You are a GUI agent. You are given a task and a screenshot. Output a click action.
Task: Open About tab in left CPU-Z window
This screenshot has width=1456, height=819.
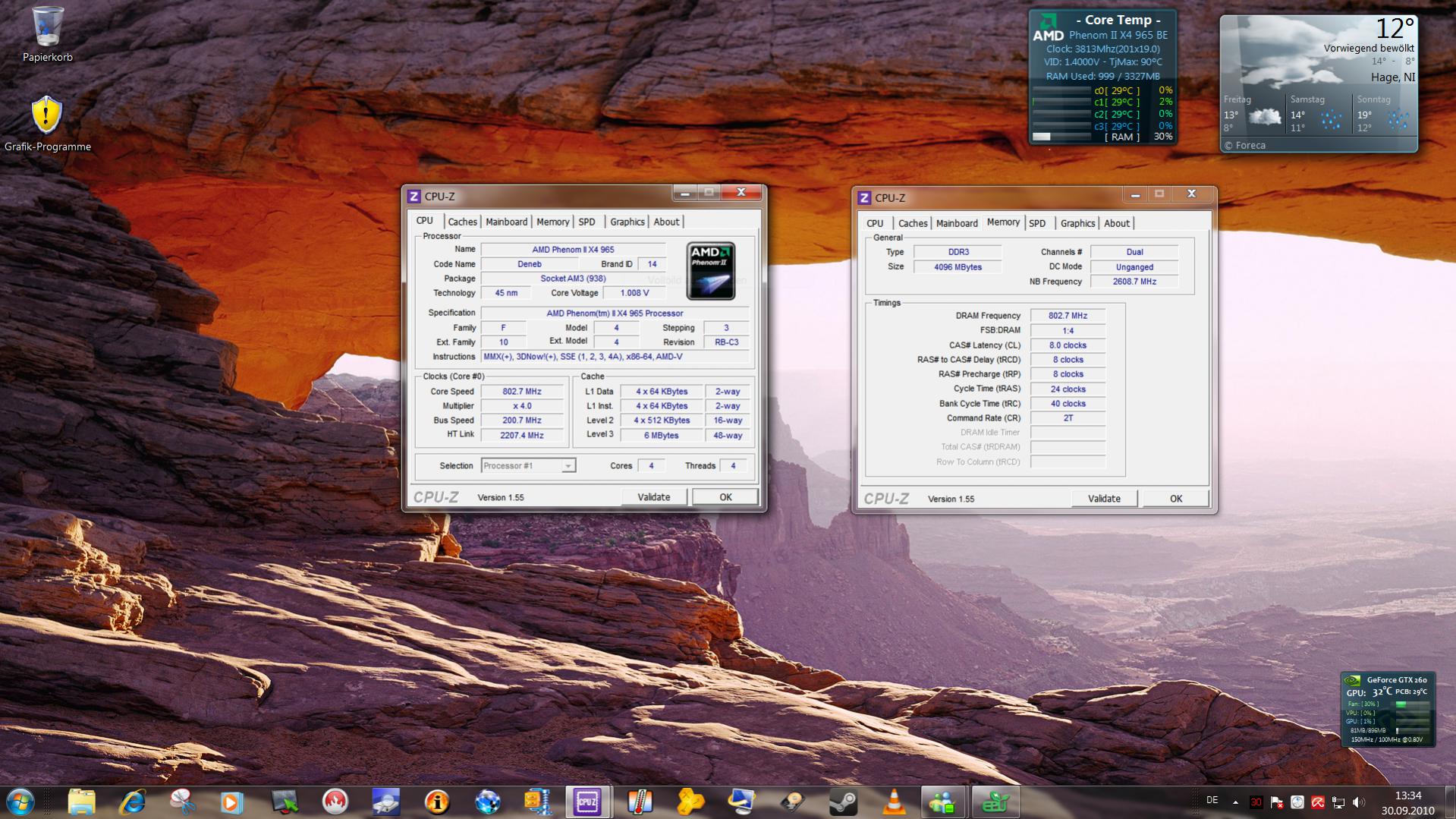click(x=666, y=222)
